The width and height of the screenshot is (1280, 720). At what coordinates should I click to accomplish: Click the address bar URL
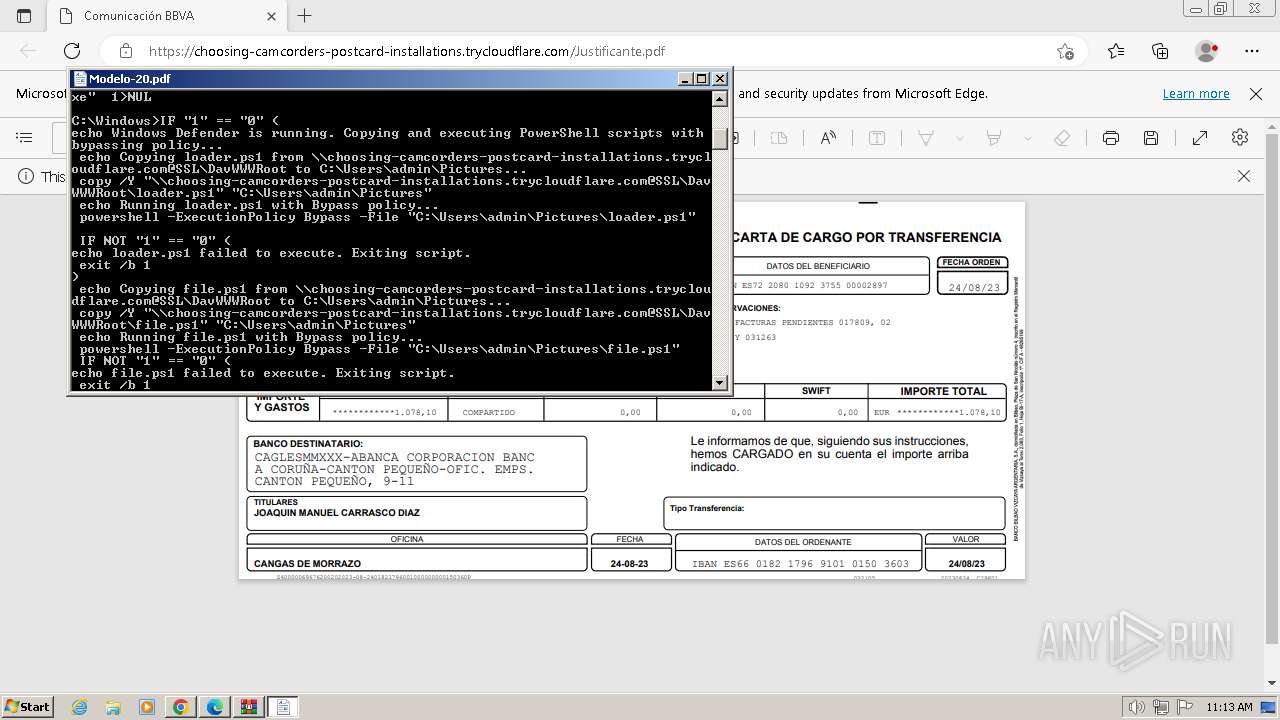(x=407, y=51)
